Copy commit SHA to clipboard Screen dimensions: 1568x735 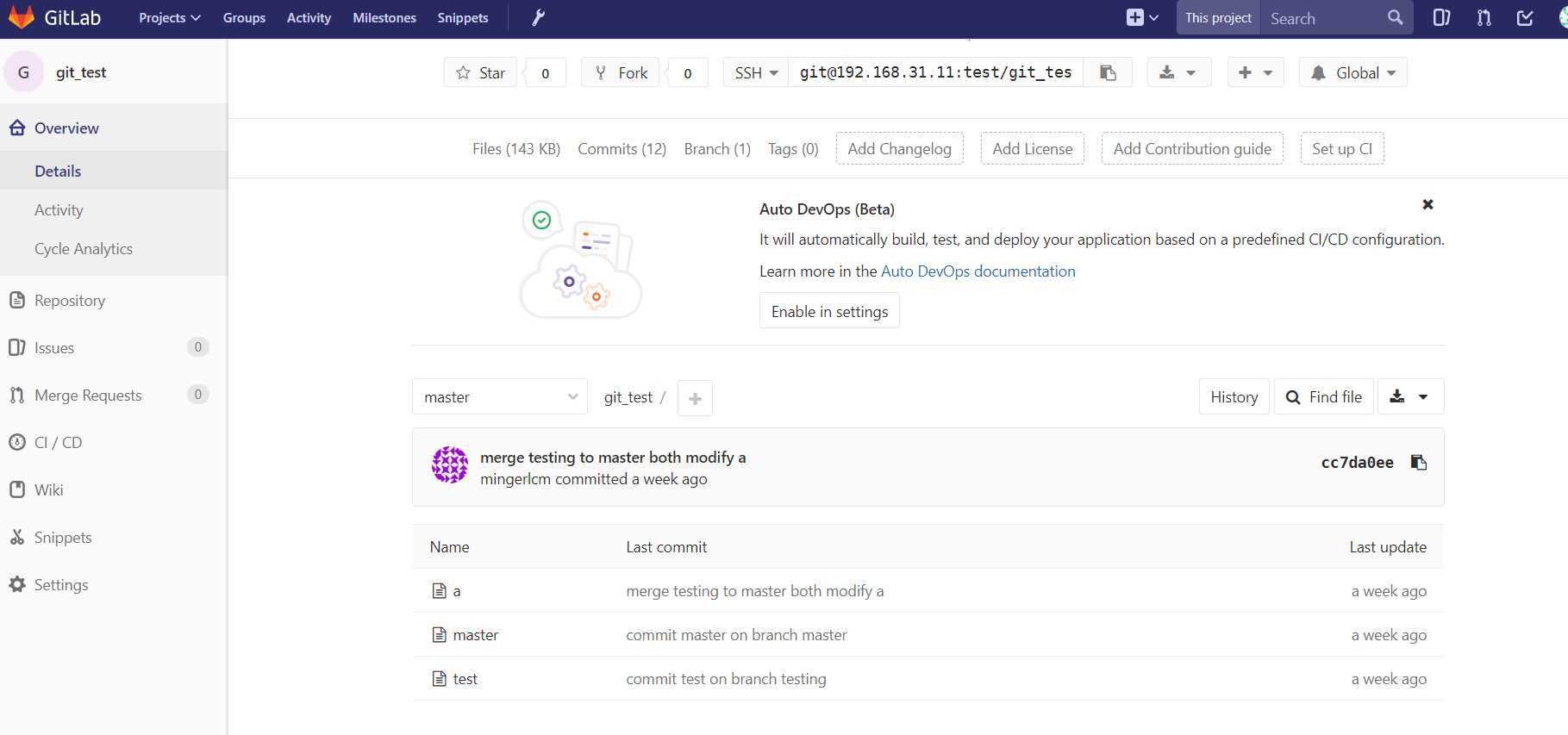tap(1418, 463)
